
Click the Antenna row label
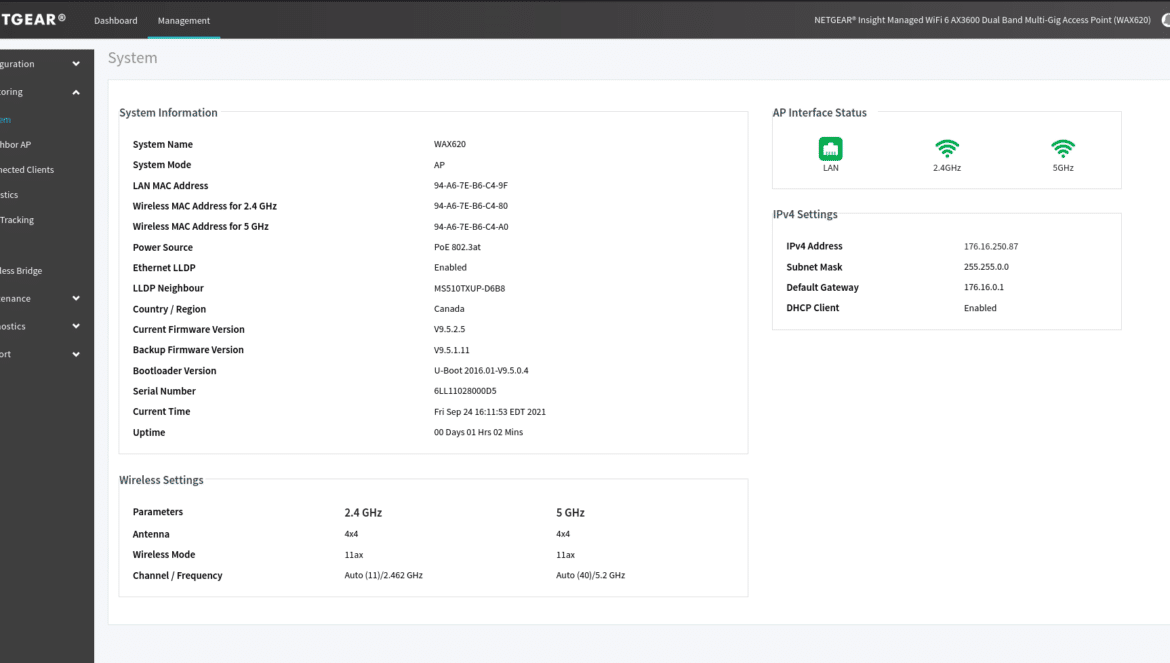click(151, 534)
